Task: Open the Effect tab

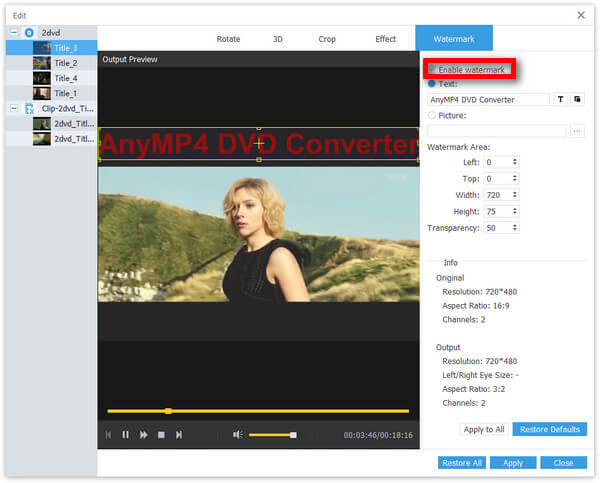Action: click(385, 39)
